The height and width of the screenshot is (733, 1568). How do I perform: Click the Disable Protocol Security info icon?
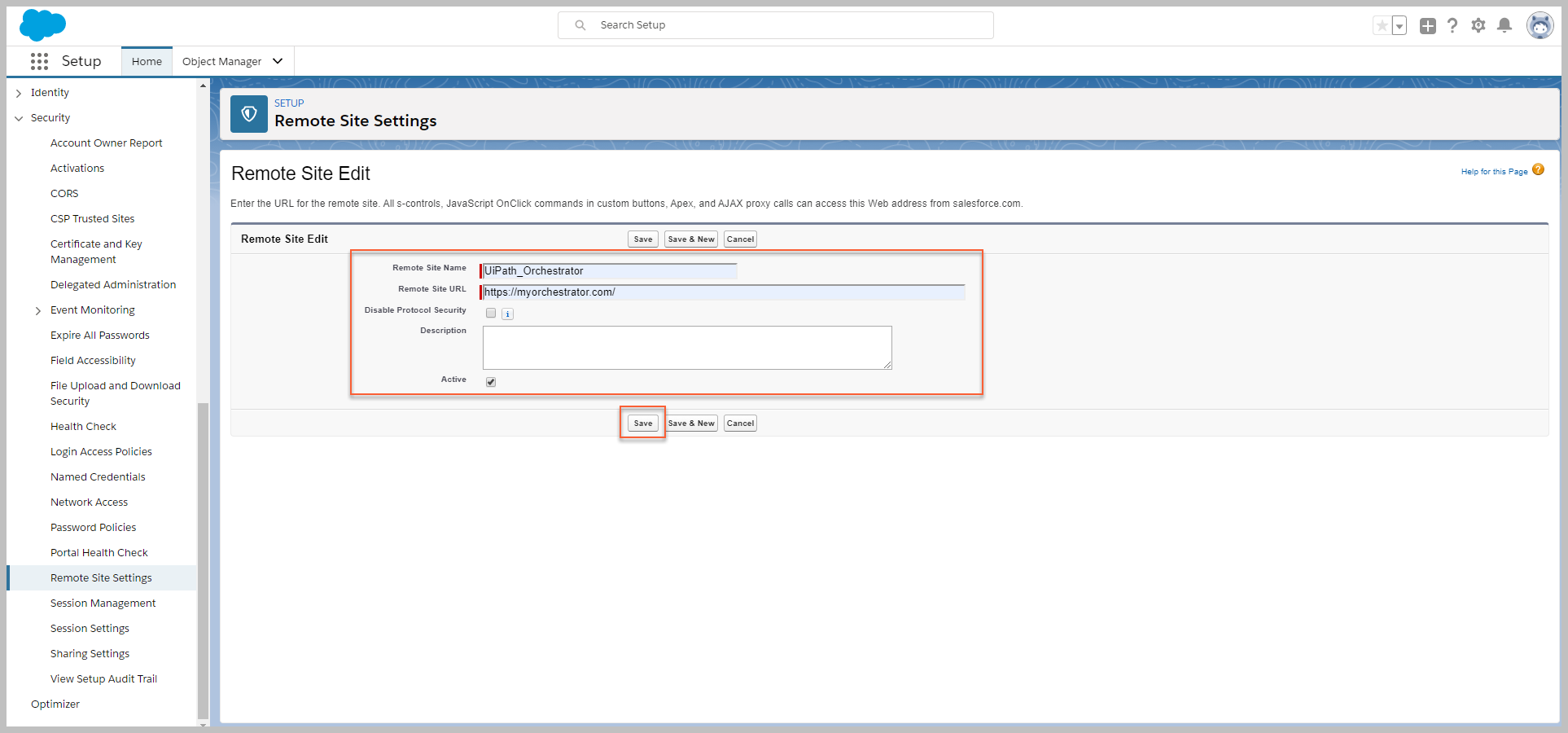coord(507,314)
